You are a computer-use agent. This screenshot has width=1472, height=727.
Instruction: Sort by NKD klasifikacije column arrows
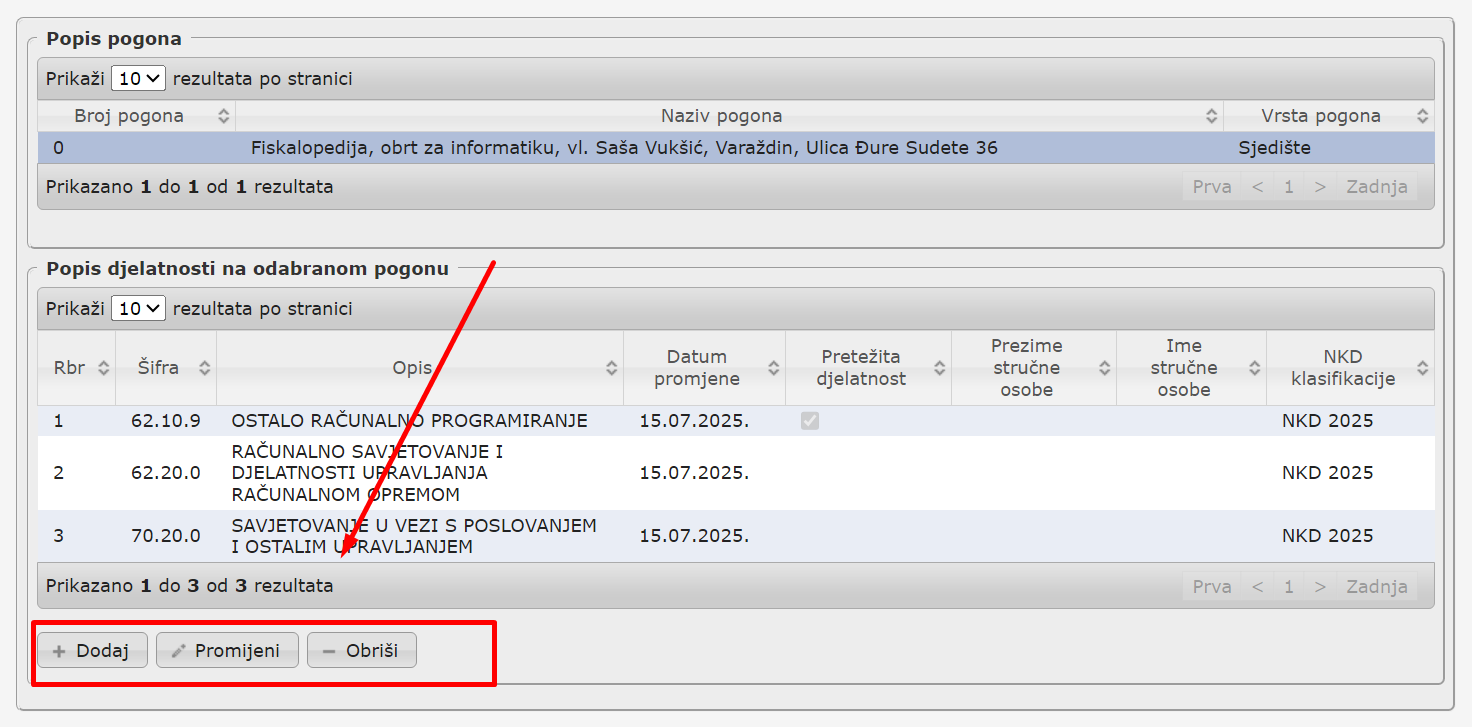pos(1422,368)
